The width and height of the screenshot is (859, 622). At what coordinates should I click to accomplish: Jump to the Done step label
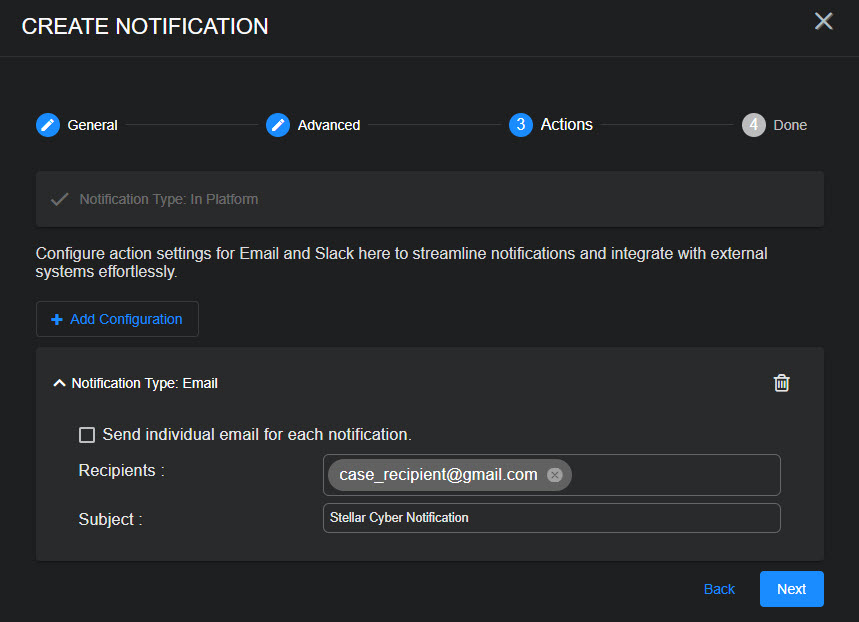tap(789, 125)
